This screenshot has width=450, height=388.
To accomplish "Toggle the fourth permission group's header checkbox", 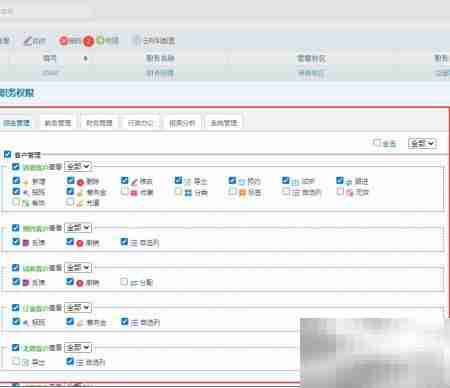I will (x=16, y=307).
